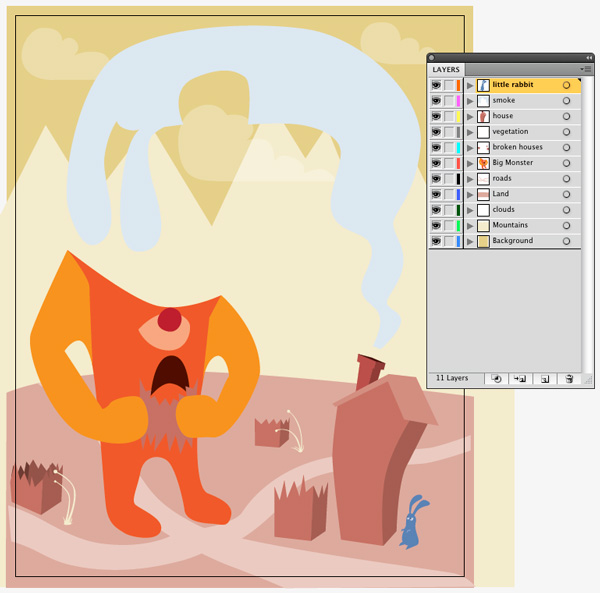This screenshot has height=593, width=600.
Task: Expand the broken houses layer
Action: 470,148
